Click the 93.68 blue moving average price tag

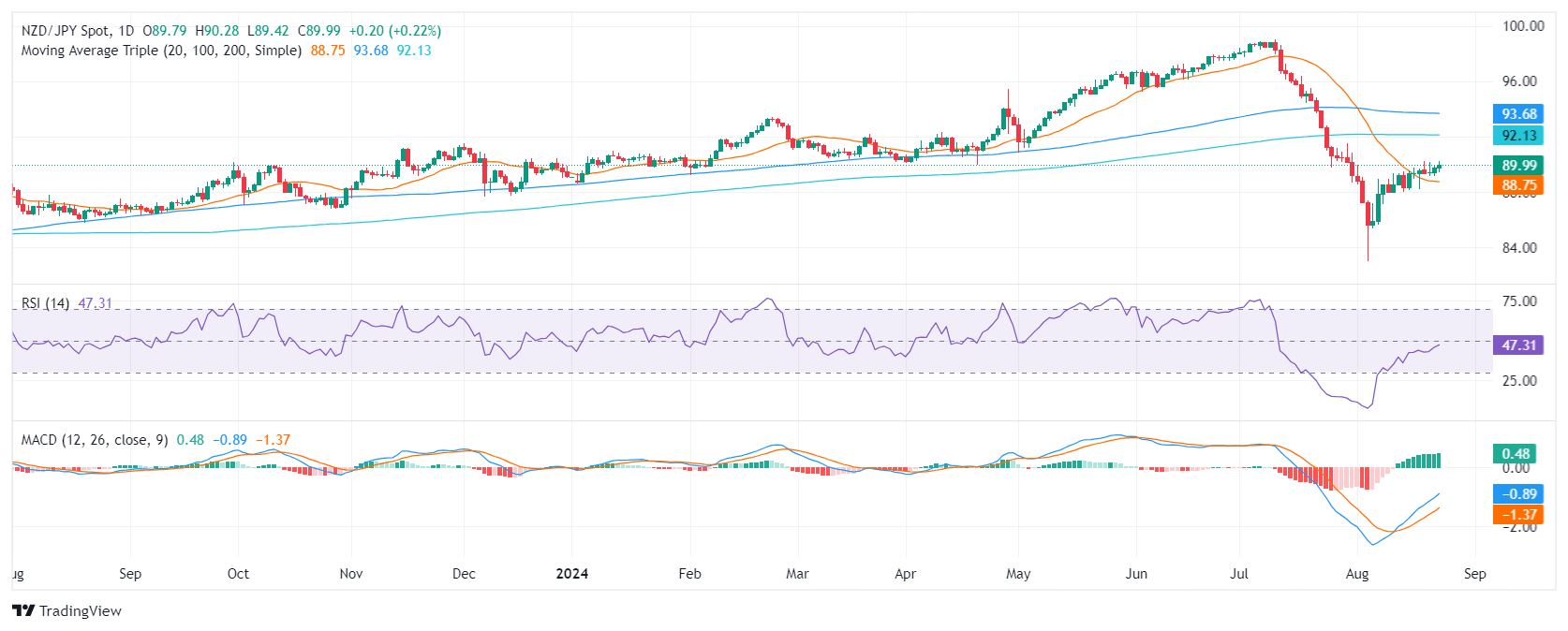click(x=1519, y=114)
